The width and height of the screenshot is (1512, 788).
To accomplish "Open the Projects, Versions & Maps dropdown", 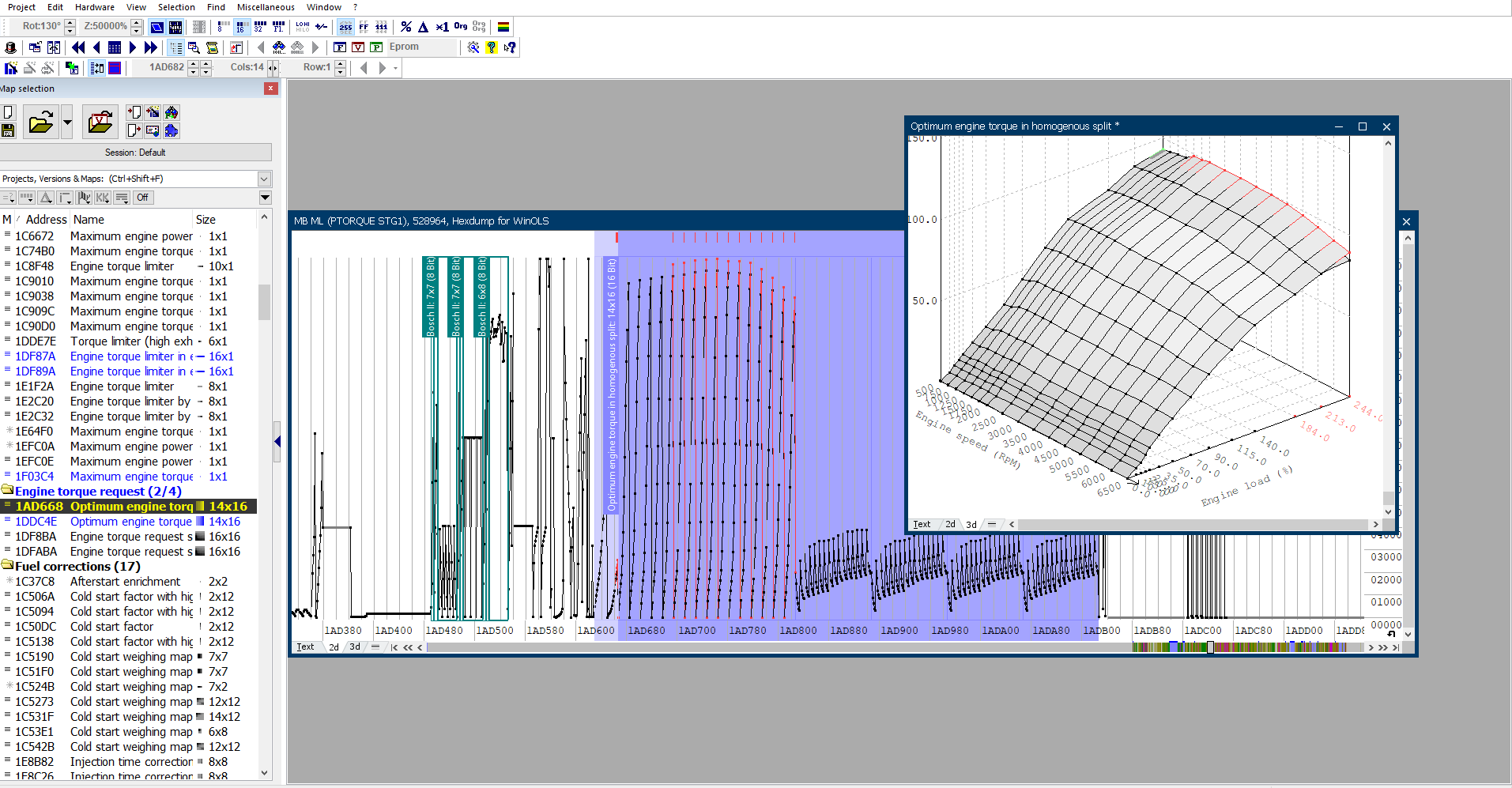I will (264, 179).
